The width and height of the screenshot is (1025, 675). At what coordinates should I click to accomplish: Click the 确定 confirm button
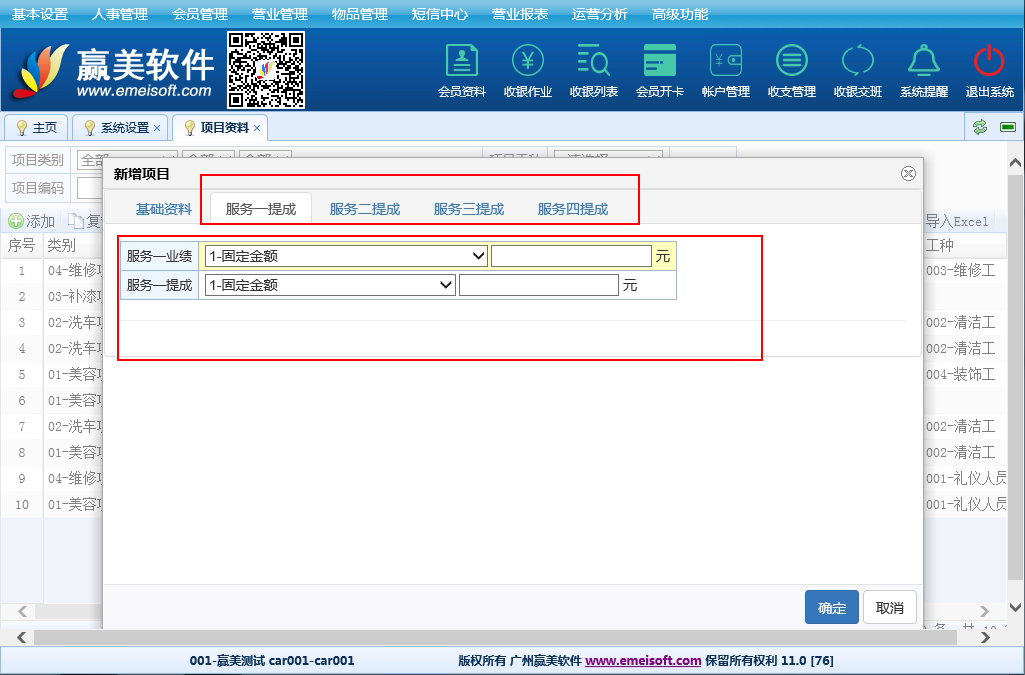[x=831, y=608]
